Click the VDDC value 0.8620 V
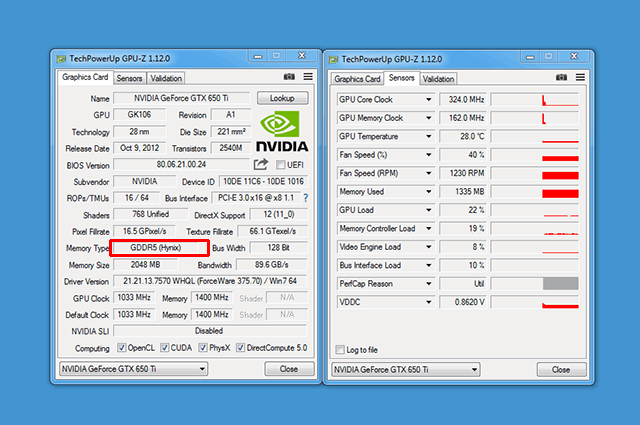This screenshot has width=640, height=425. [x=463, y=302]
